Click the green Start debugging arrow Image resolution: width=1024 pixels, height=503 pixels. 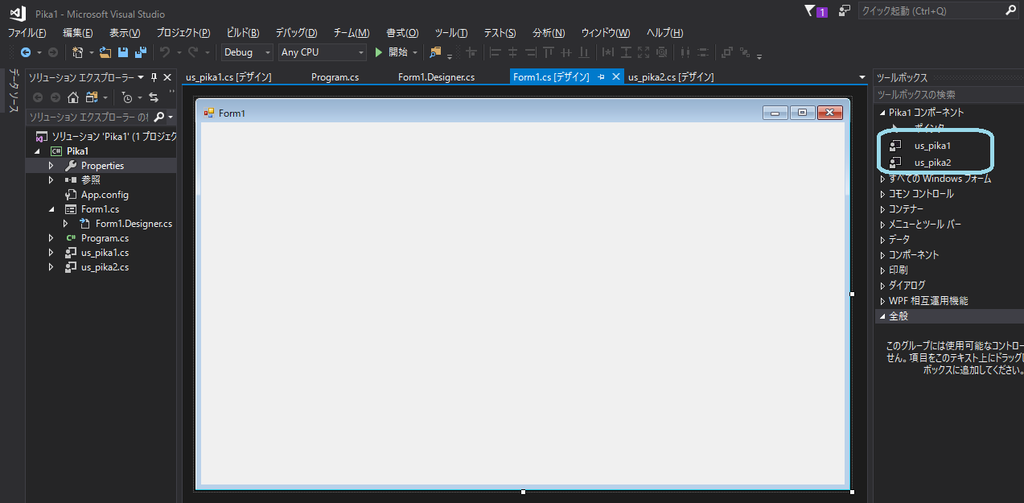378,52
